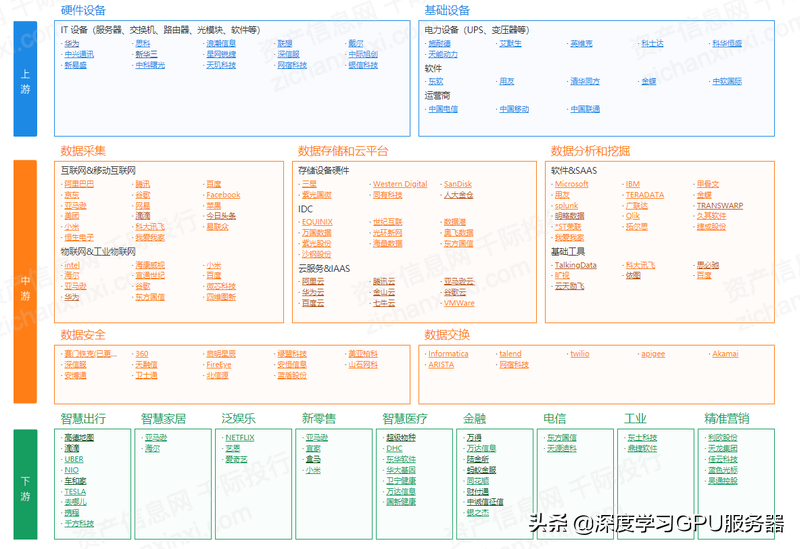Click the 浪潮信息 link
The image size is (800, 549).
[221, 43]
